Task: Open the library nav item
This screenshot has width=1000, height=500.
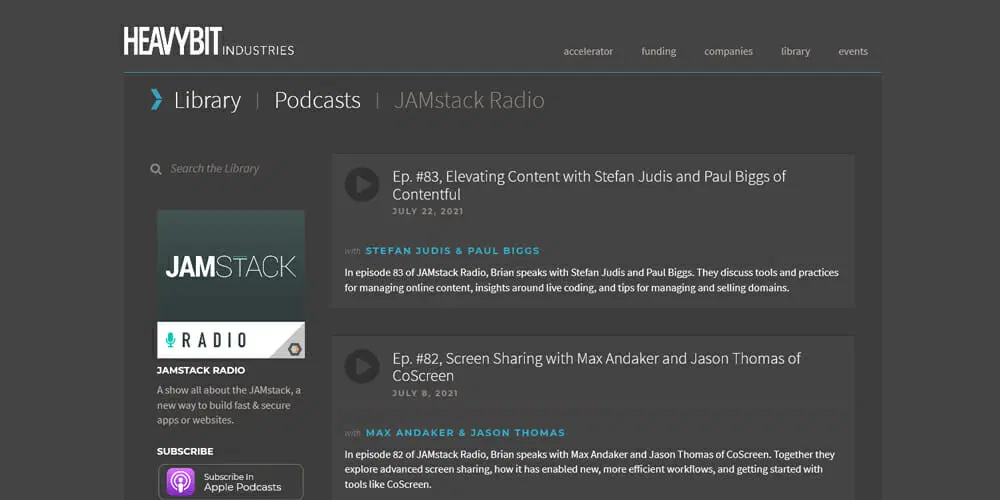Action: click(795, 52)
